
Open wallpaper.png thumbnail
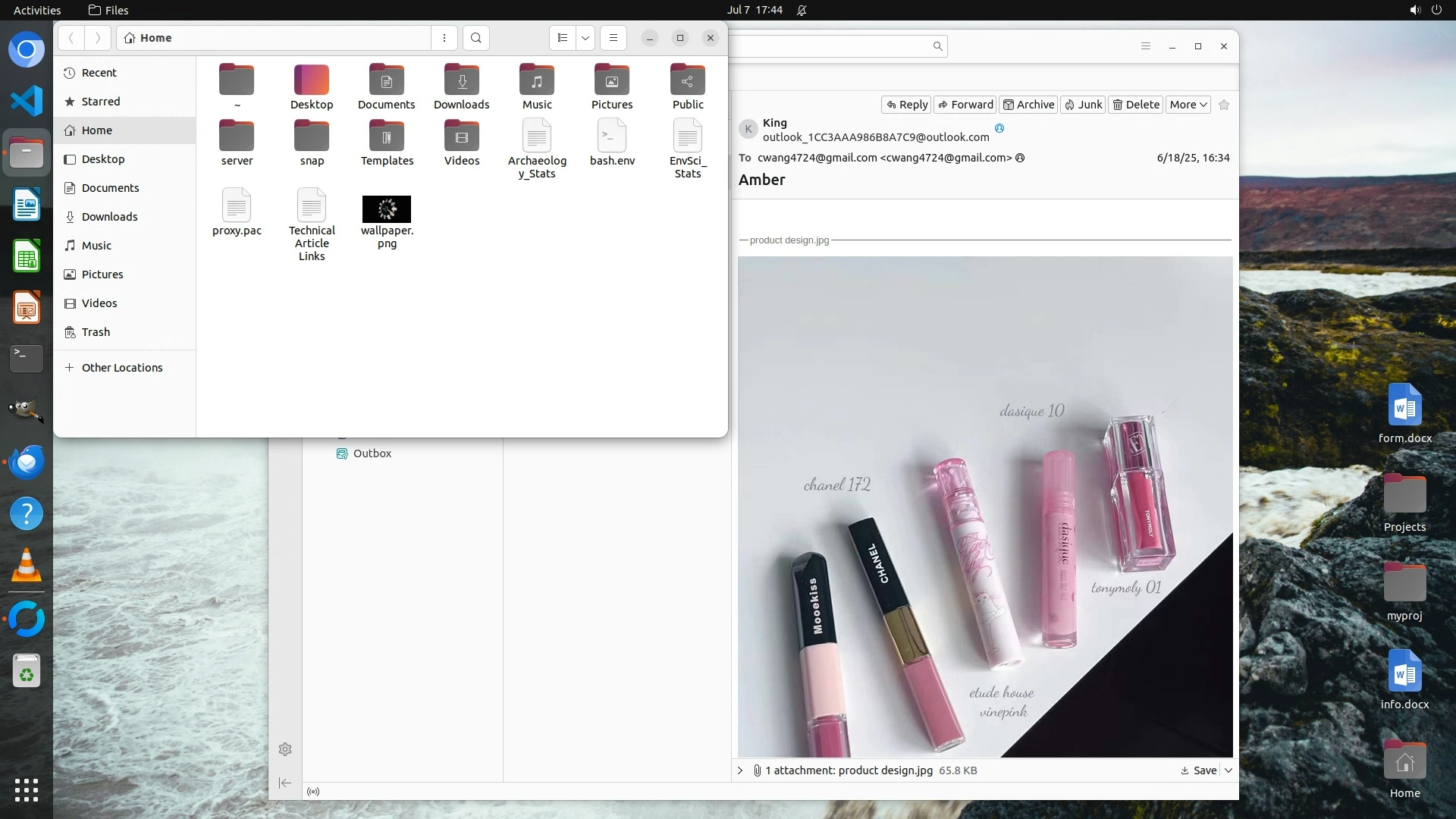tap(387, 209)
